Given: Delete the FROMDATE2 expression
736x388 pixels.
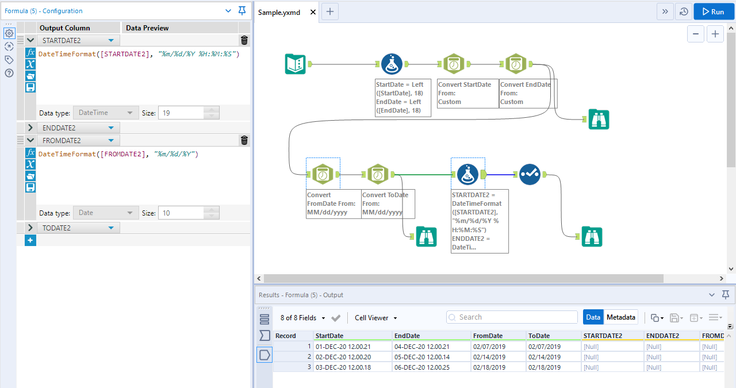Looking at the screenshot, I should 244,140.
